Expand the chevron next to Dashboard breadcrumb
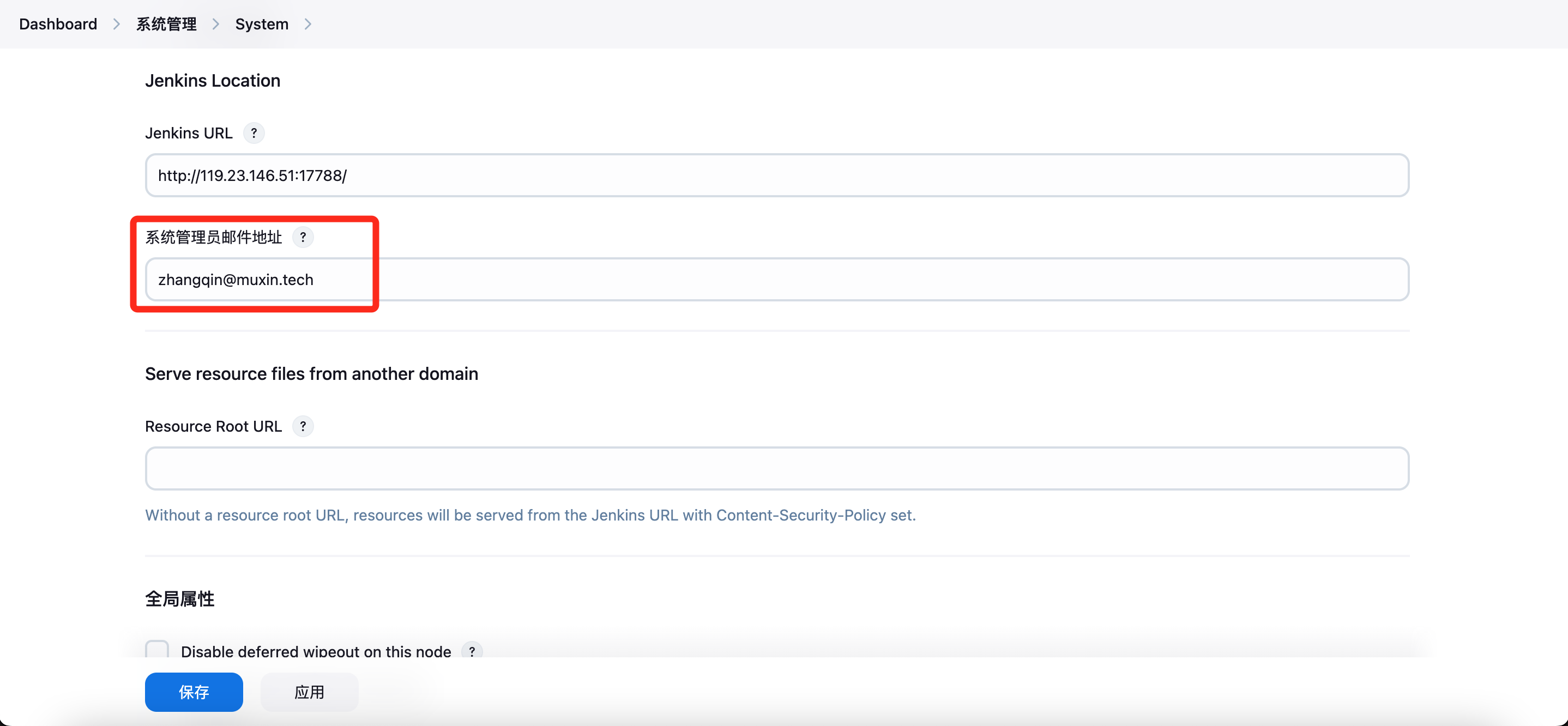This screenshot has height=726, width=1568. tap(116, 24)
